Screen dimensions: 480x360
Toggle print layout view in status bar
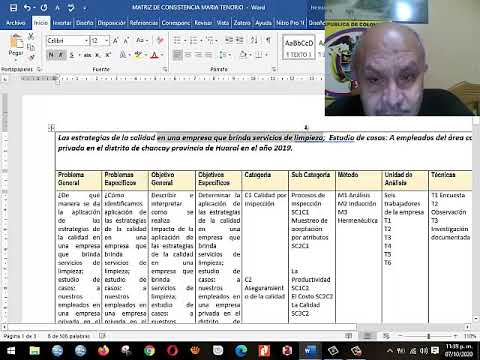(x=368, y=336)
